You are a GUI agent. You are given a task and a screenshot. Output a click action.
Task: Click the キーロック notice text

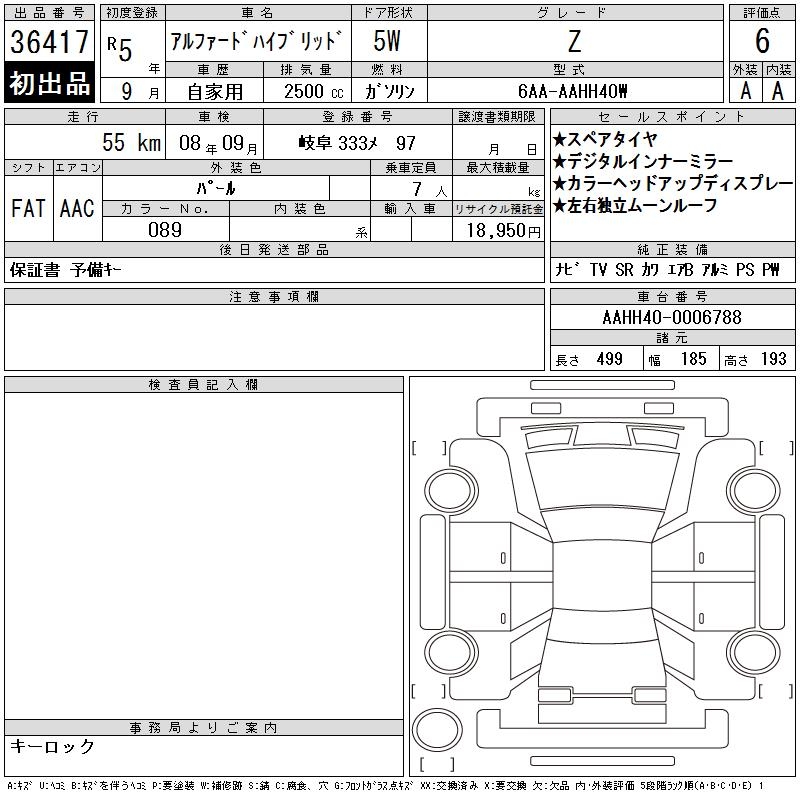pos(52,747)
